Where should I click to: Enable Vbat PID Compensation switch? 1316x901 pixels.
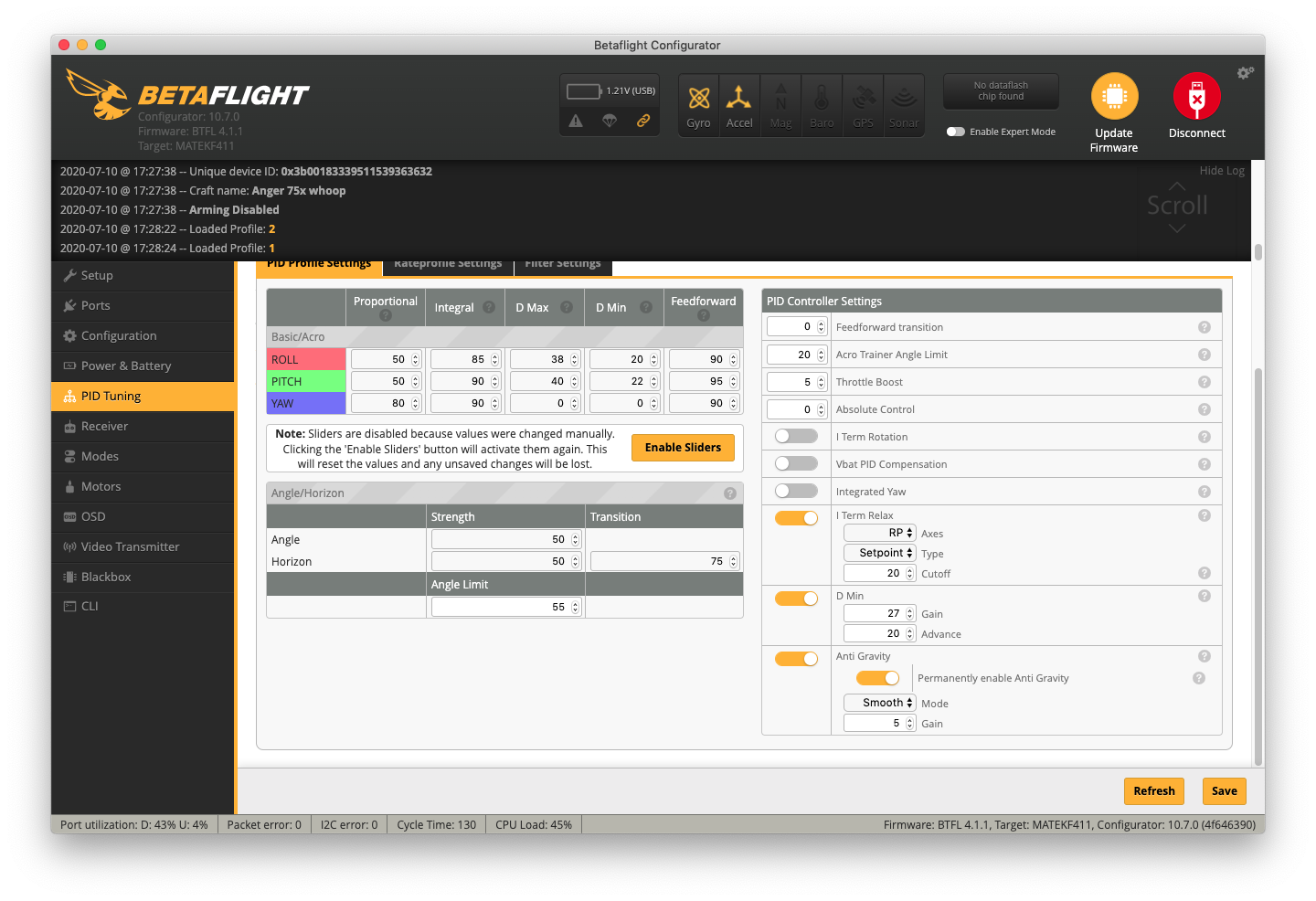pyautogui.click(x=796, y=463)
